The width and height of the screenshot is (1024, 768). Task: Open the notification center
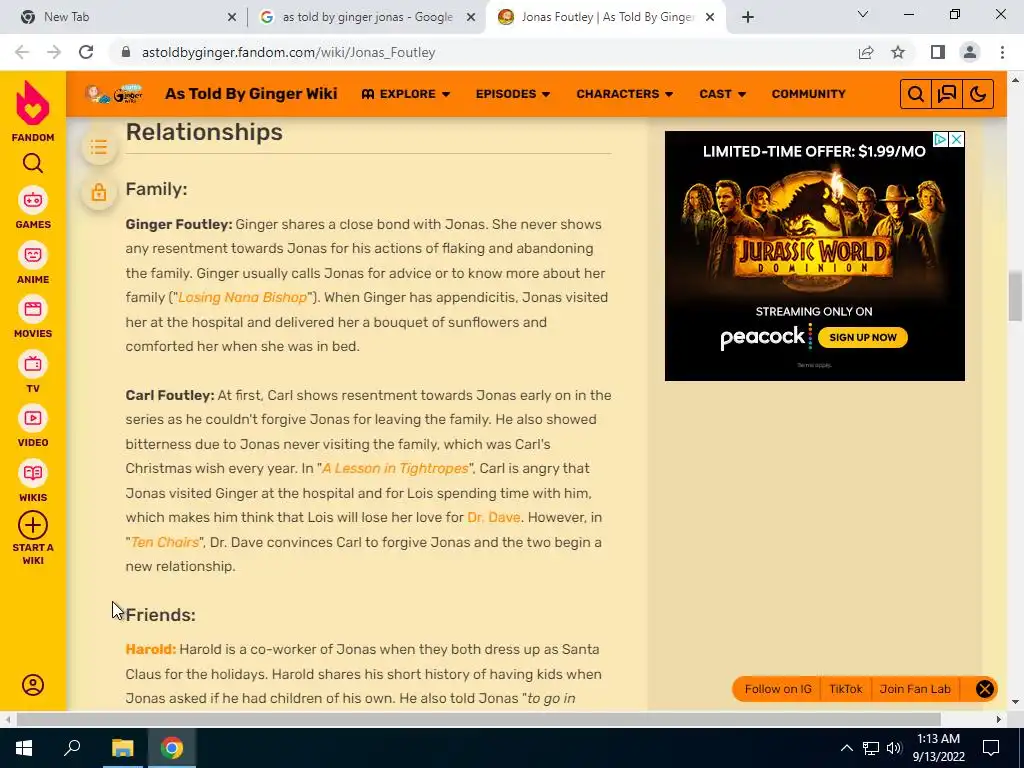click(x=991, y=748)
